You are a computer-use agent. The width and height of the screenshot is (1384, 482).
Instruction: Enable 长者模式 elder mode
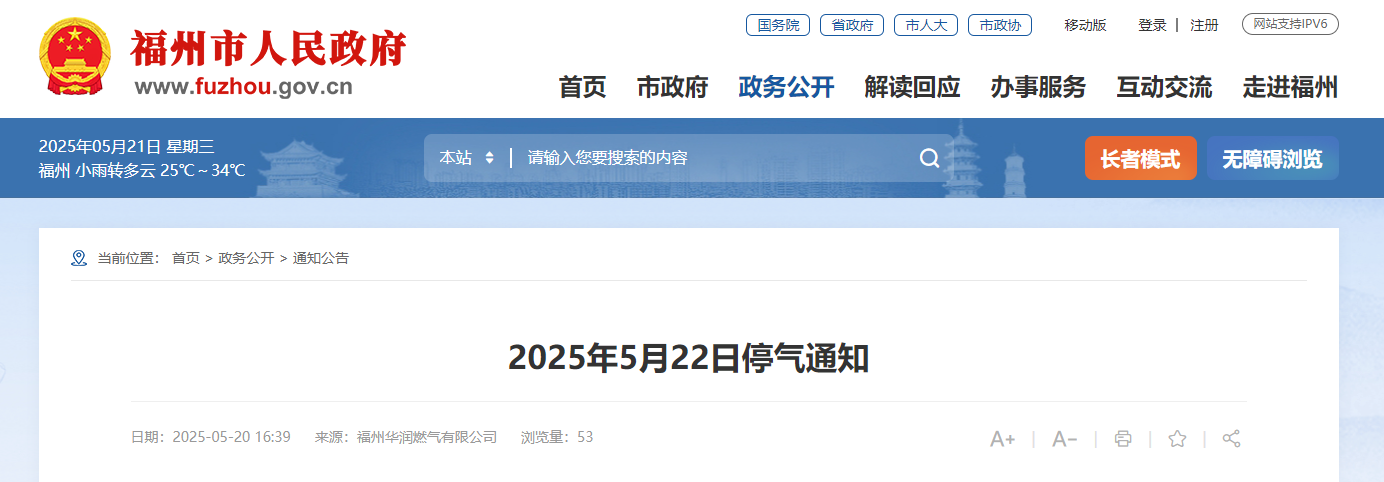pyautogui.click(x=1140, y=158)
